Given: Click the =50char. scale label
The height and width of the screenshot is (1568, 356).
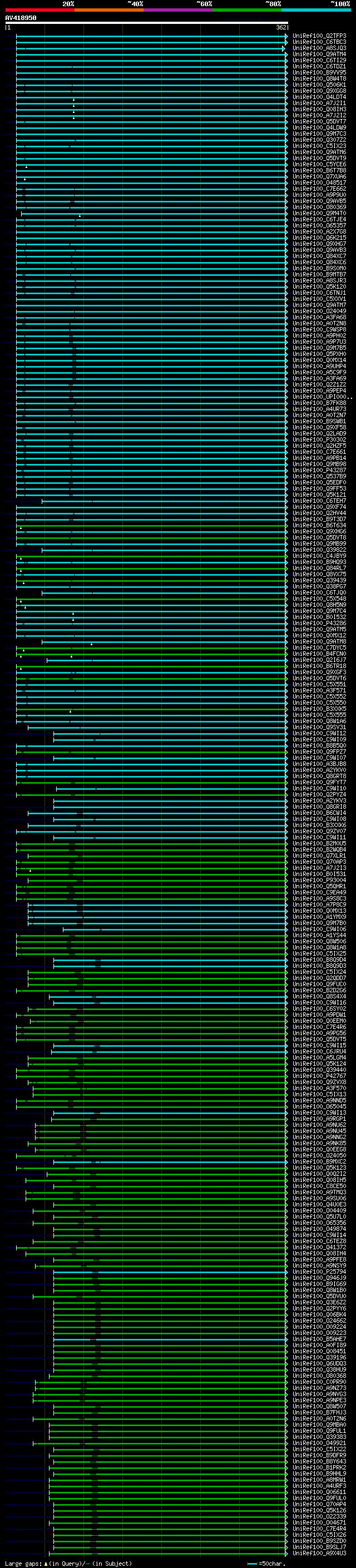Looking at the screenshot, I should [x=272, y=1563].
